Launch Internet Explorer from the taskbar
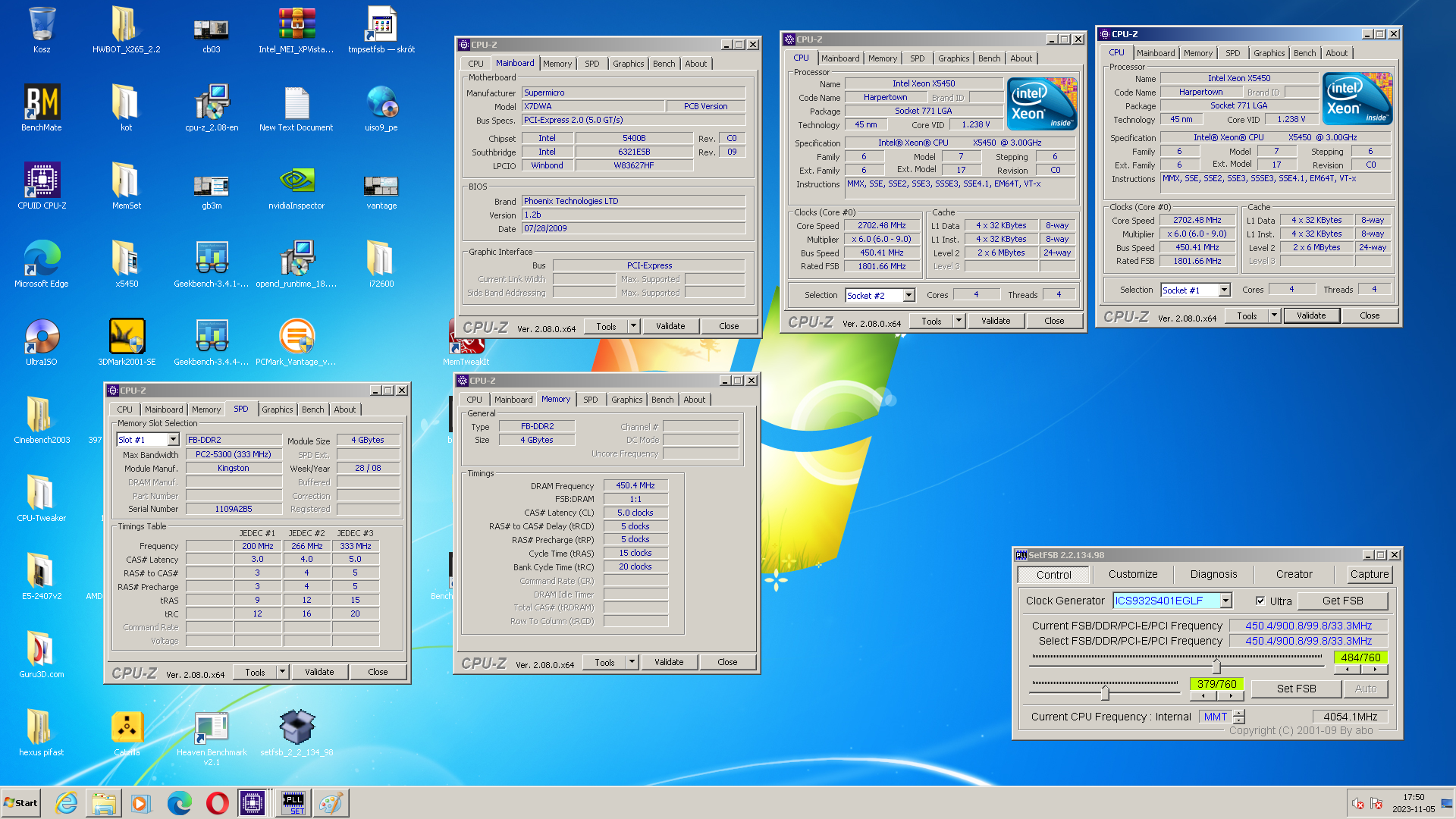 pyautogui.click(x=67, y=802)
